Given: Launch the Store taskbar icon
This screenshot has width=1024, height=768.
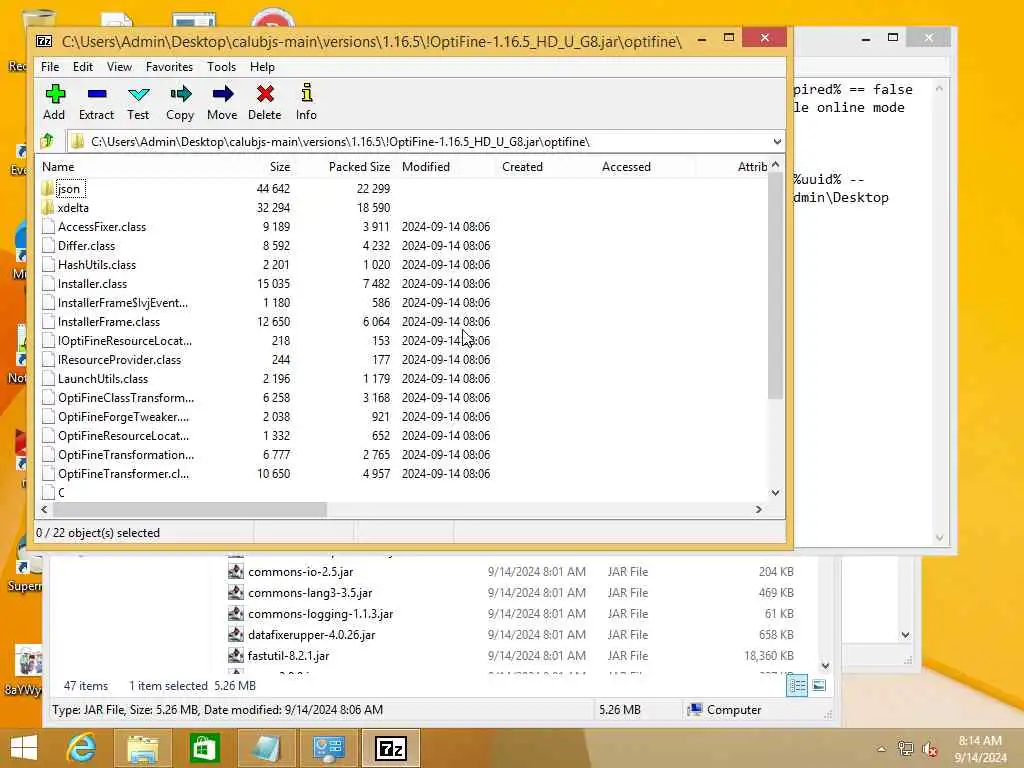Looking at the screenshot, I should point(204,748).
